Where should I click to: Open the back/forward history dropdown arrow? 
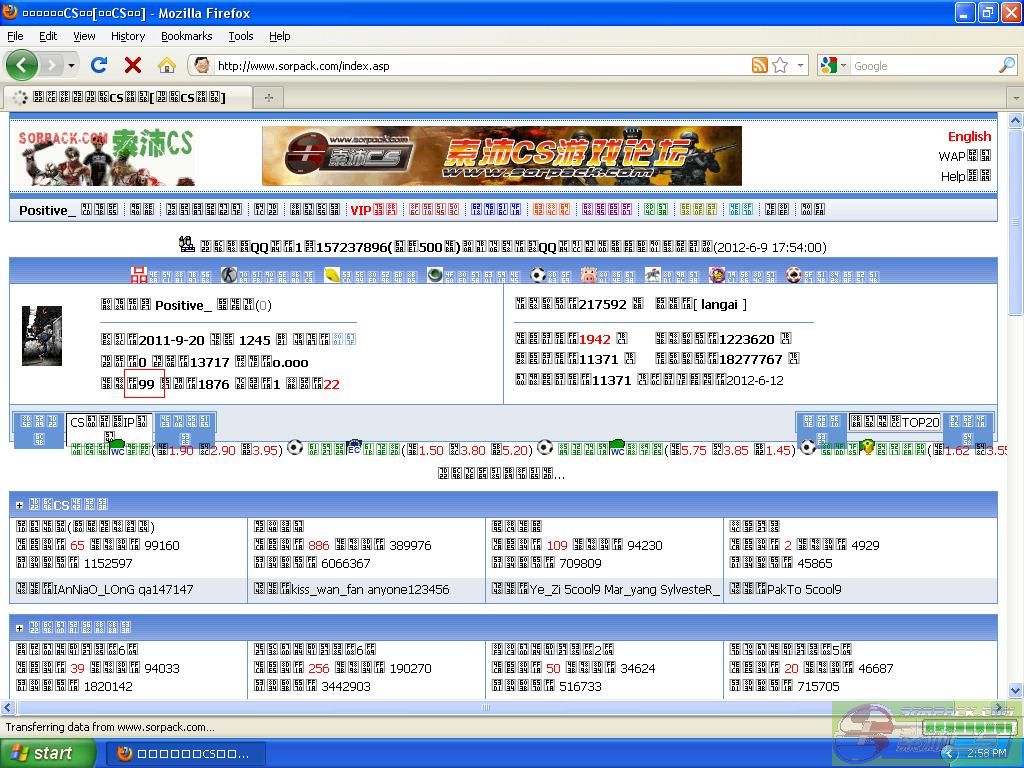pyautogui.click(x=71, y=65)
